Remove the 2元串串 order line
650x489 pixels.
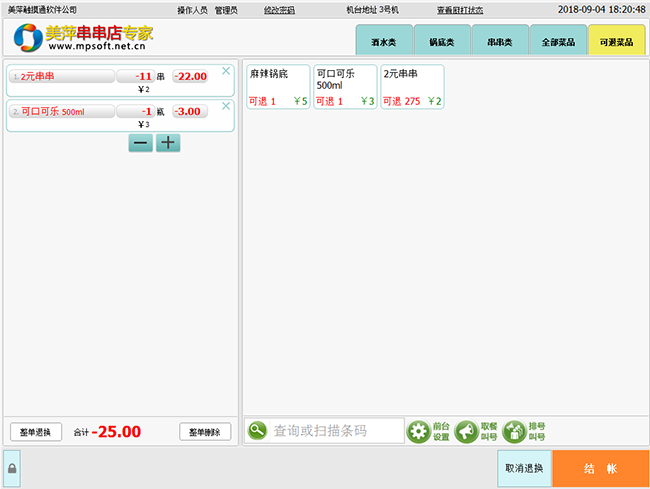tap(225, 71)
